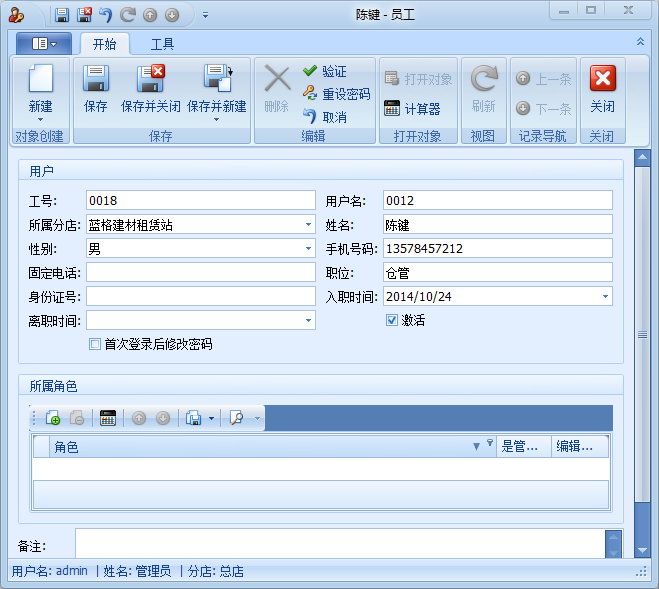
Task: Click the 取消 (Cancel) undo icon
Action: click(310, 117)
